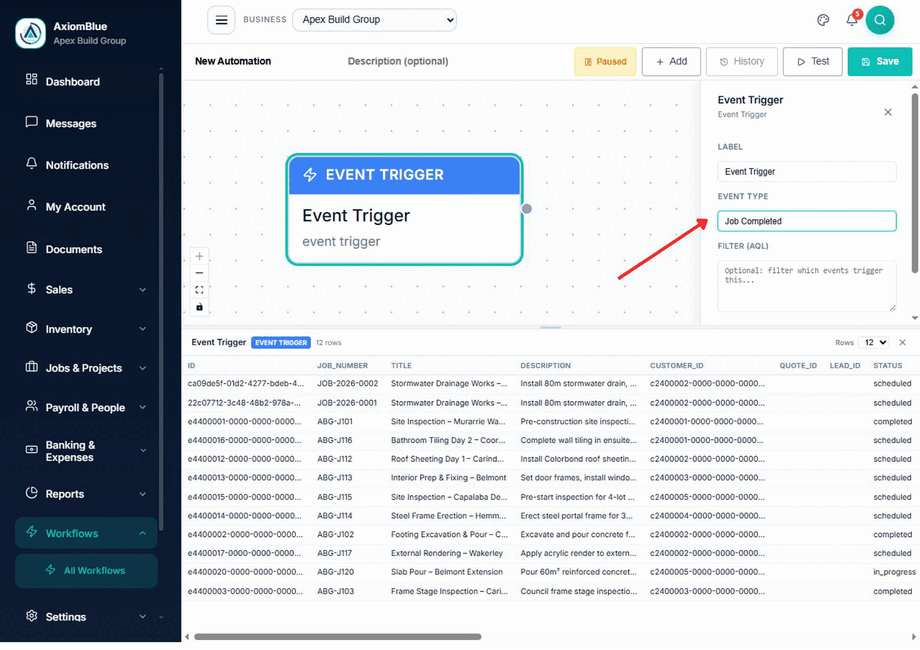This screenshot has width=920, height=650.
Task: Click the Test button
Action: pyautogui.click(x=813, y=62)
